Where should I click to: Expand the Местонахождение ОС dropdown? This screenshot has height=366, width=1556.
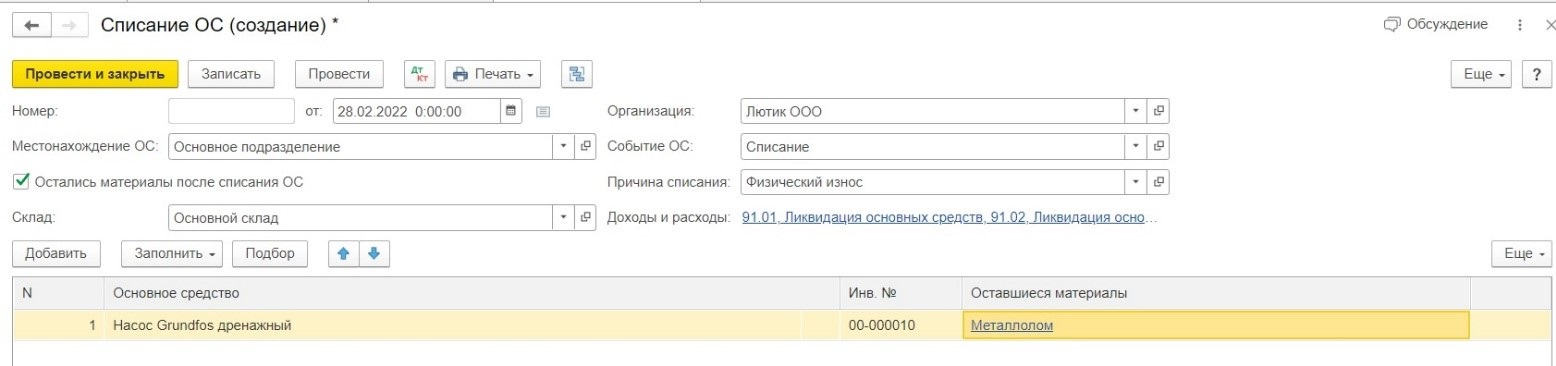point(564,147)
